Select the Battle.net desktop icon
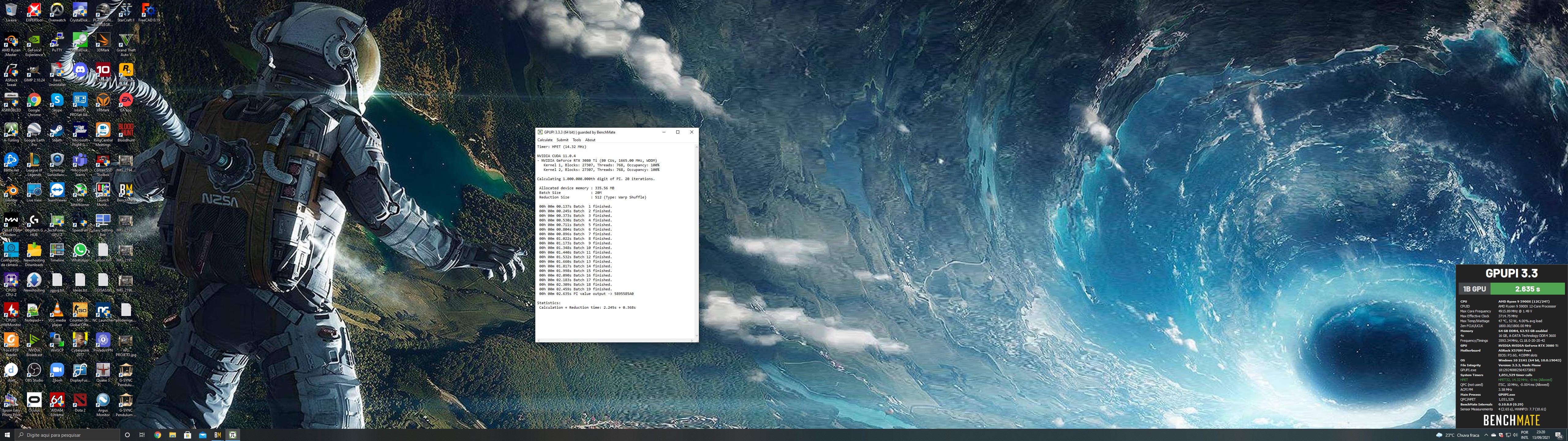This screenshot has width=1568, height=441. [x=11, y=162]
